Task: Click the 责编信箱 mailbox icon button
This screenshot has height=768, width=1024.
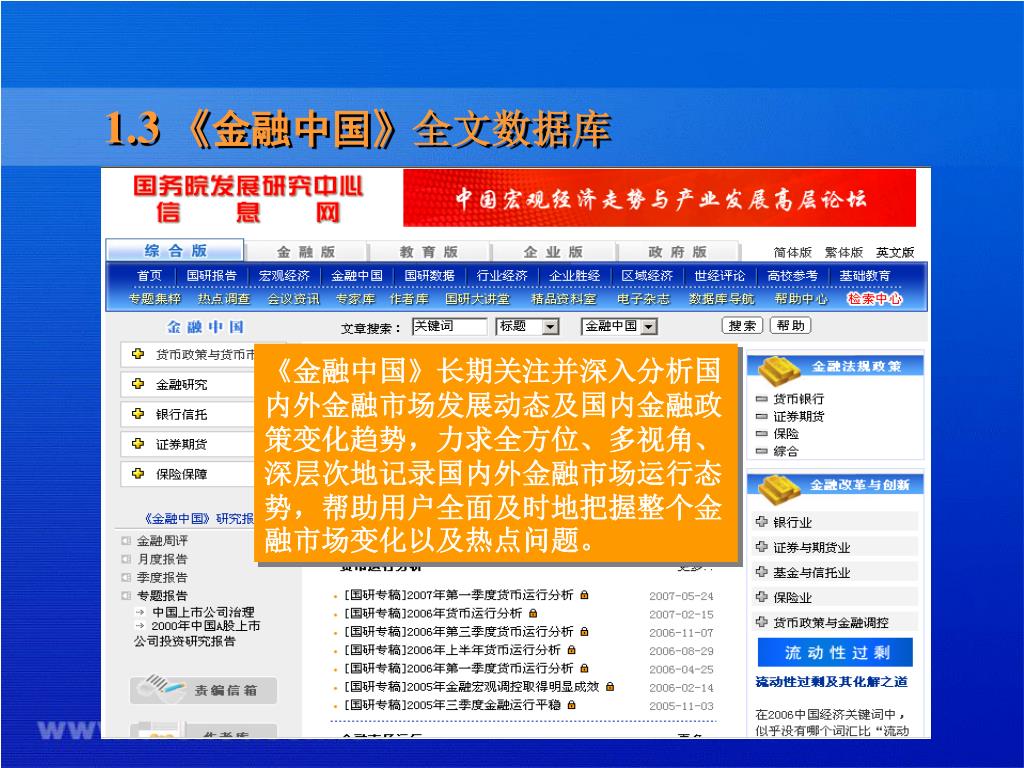Action: point(203,690)
